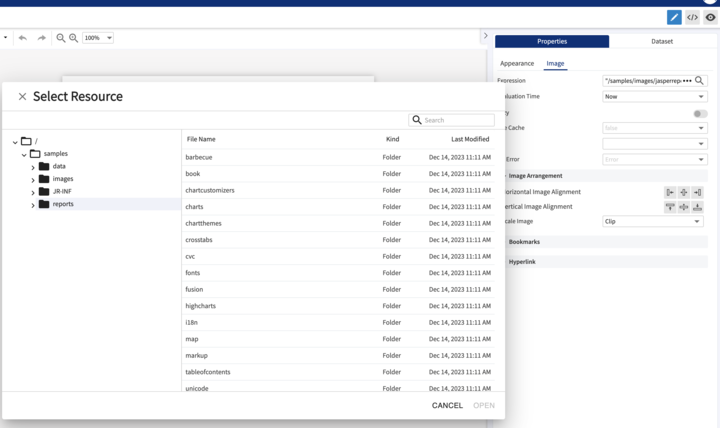Select the book folder row

339,174
